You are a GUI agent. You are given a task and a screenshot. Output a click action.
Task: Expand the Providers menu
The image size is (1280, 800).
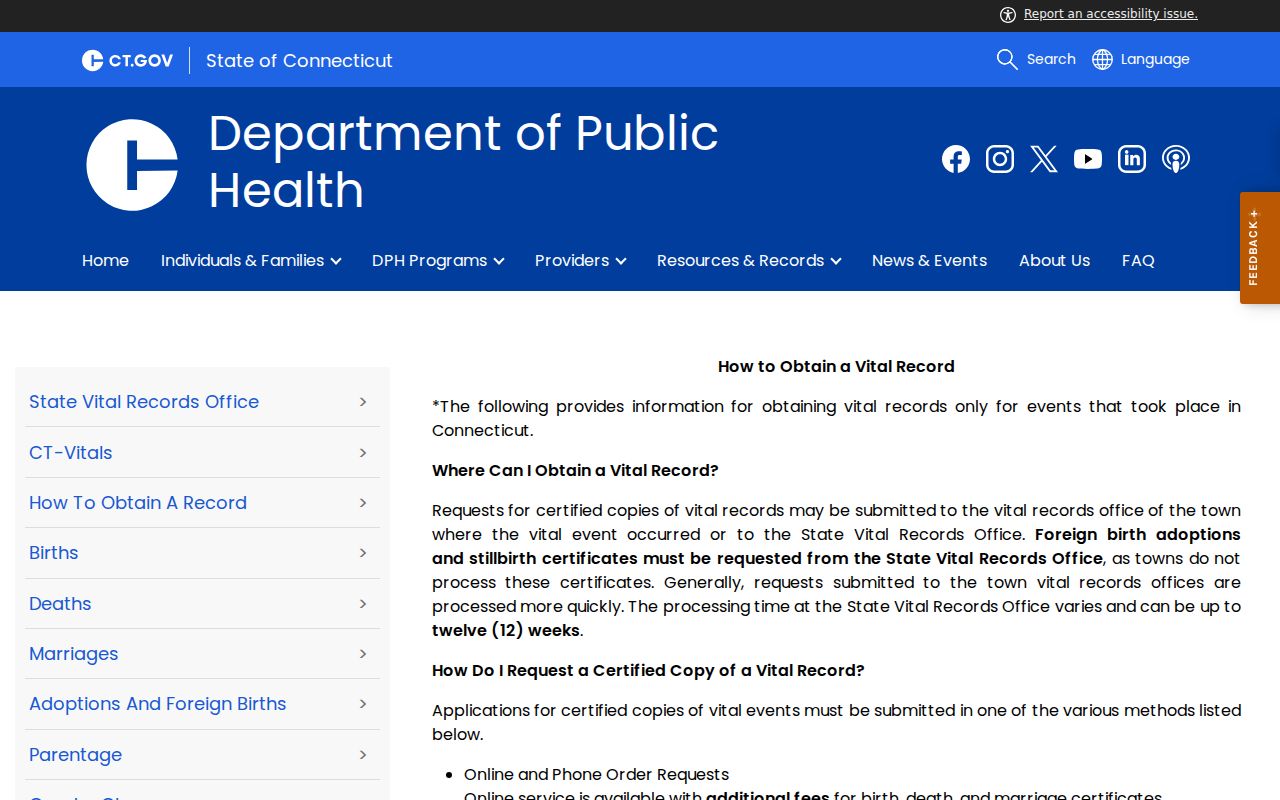(x=580, y=260)
